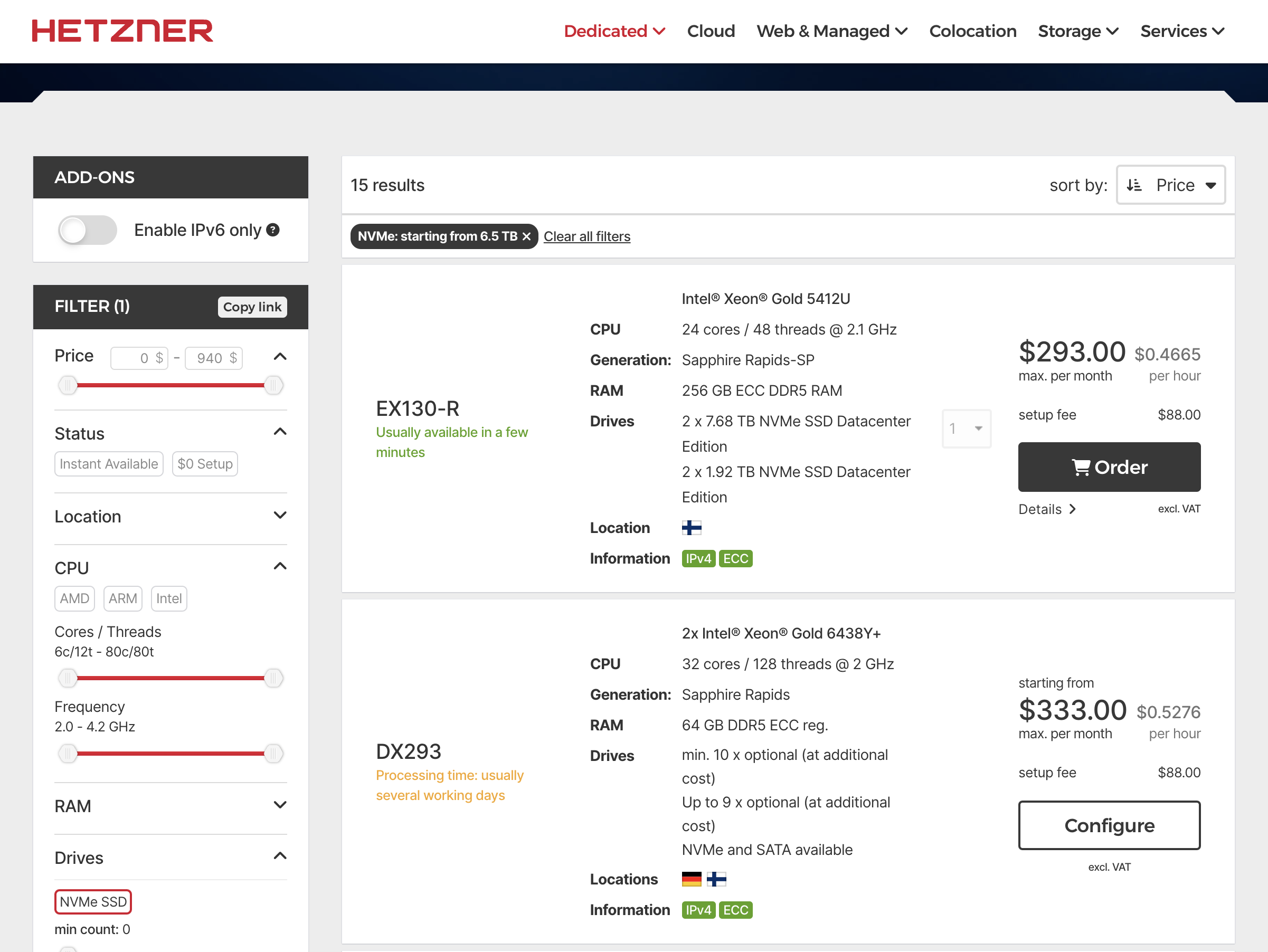Remove the NVMe 6.5 TB filter chip

pos(526,236)
